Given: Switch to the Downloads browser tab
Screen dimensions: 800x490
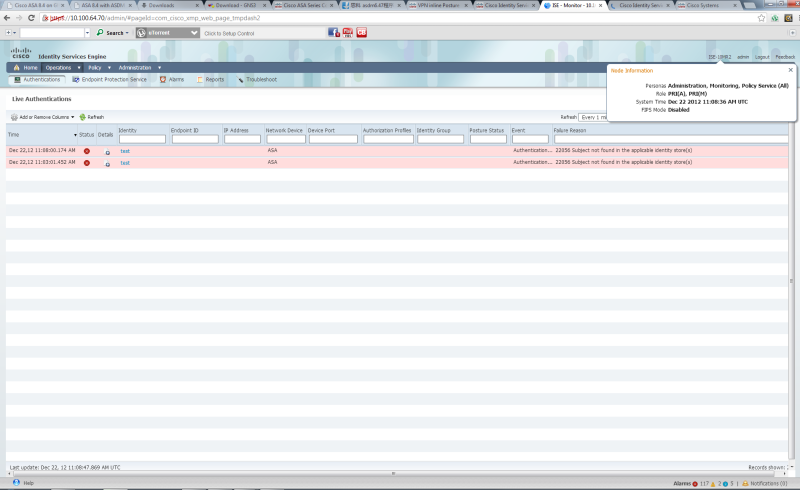Looking at the screenshot, I should tap(169, 5).
